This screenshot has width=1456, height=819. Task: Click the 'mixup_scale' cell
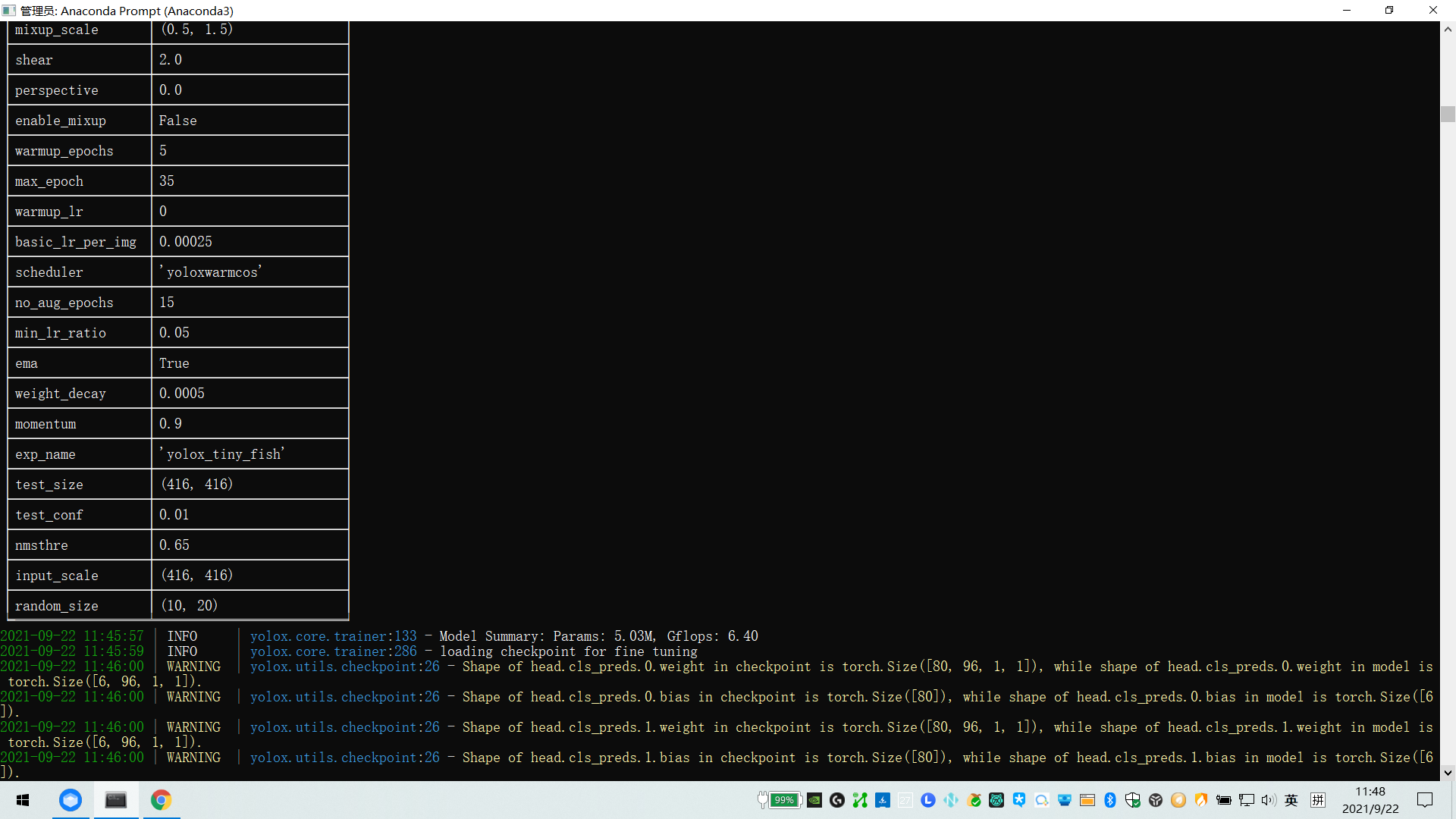click(80, 31)
